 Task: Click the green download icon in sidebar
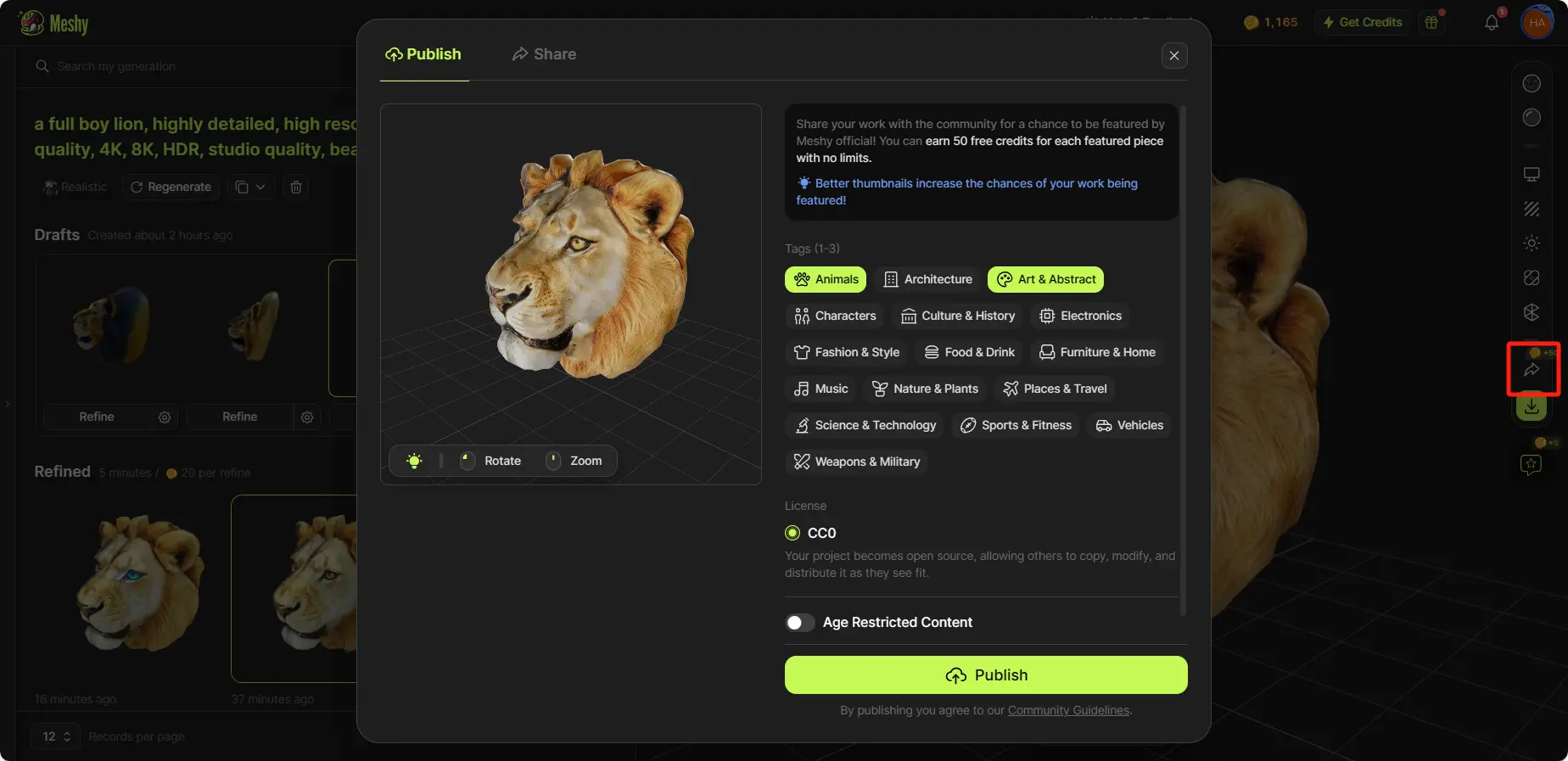(1532, 408)
